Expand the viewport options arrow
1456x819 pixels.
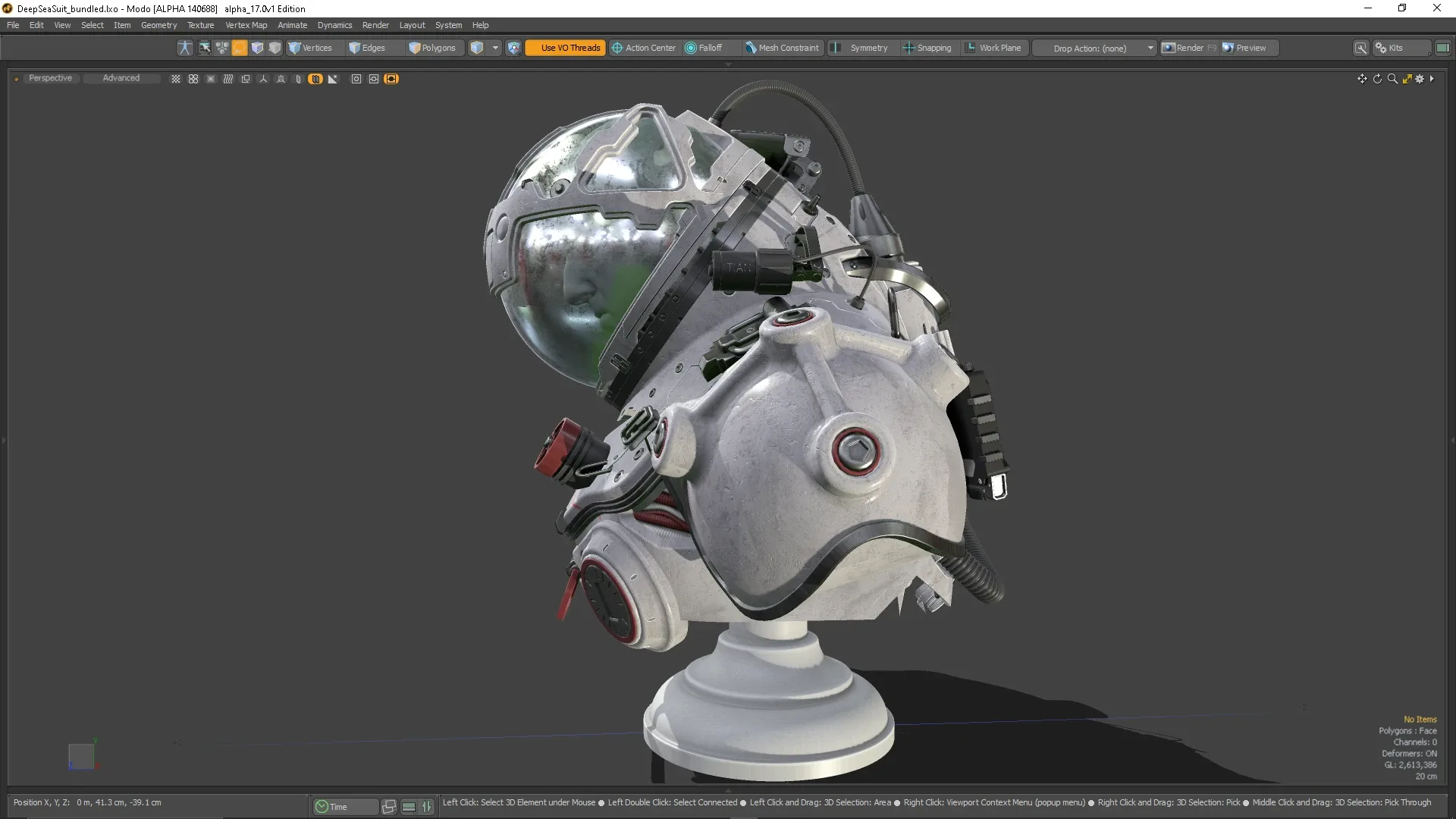tap(1432, 79)
